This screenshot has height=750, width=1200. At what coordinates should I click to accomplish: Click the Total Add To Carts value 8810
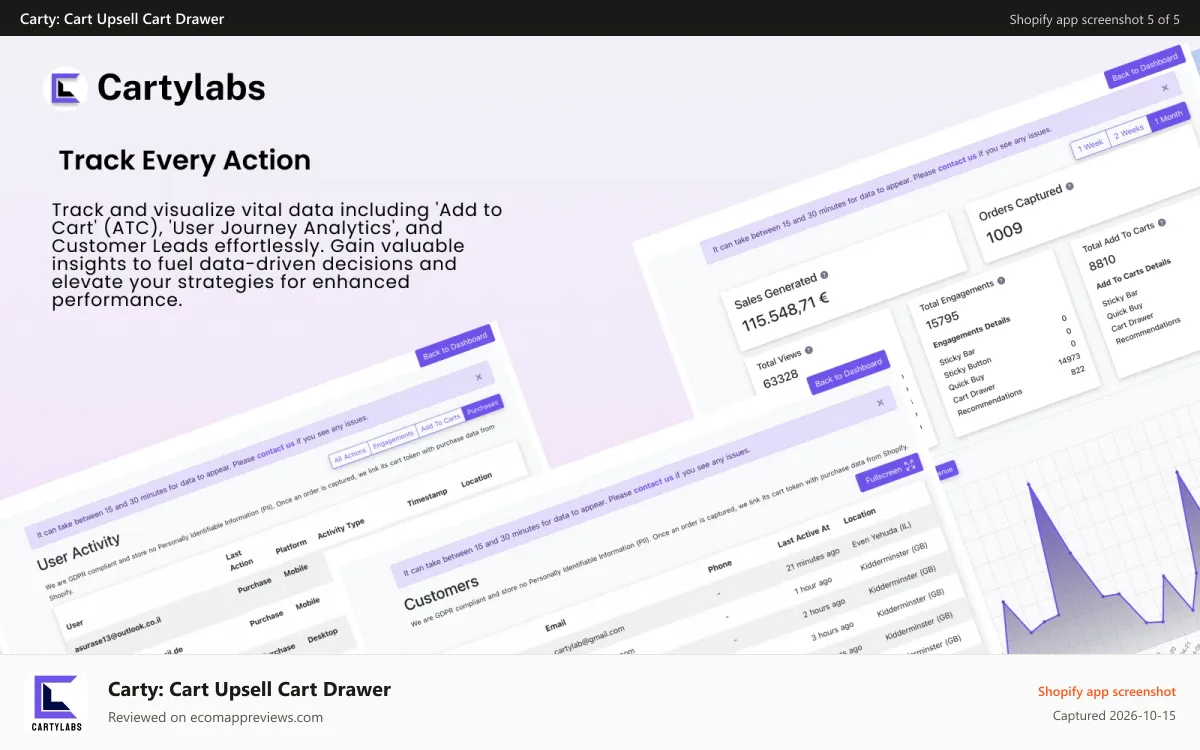click(1102, 261)
